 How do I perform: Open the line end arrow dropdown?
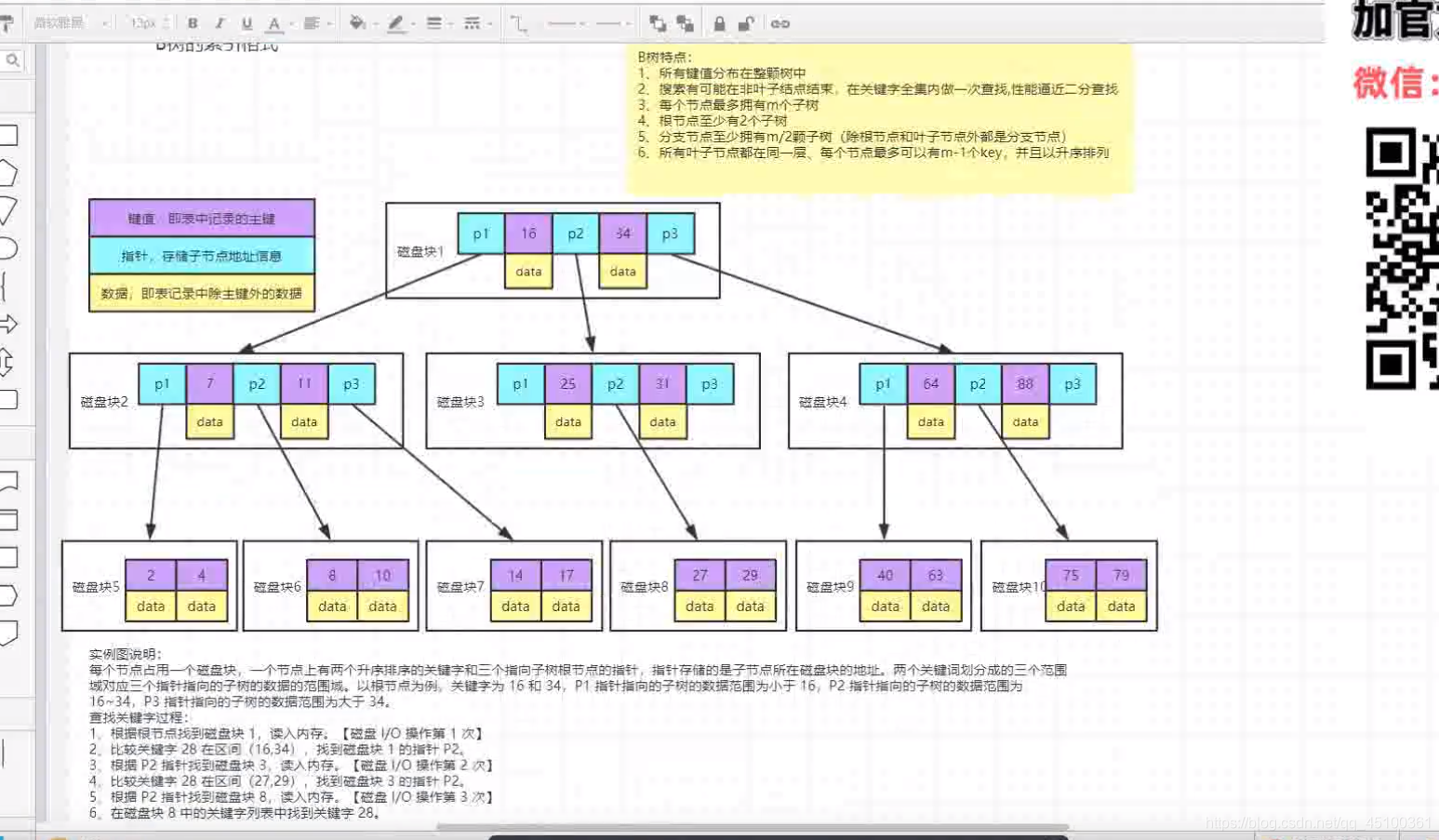pyautogui.click(x=613, y=23)
